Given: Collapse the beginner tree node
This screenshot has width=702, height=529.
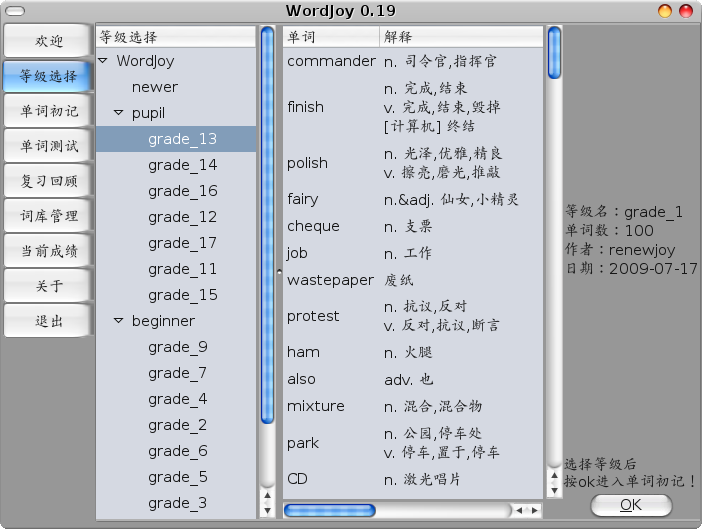Looking at the screenshot, I should point(119,321).
